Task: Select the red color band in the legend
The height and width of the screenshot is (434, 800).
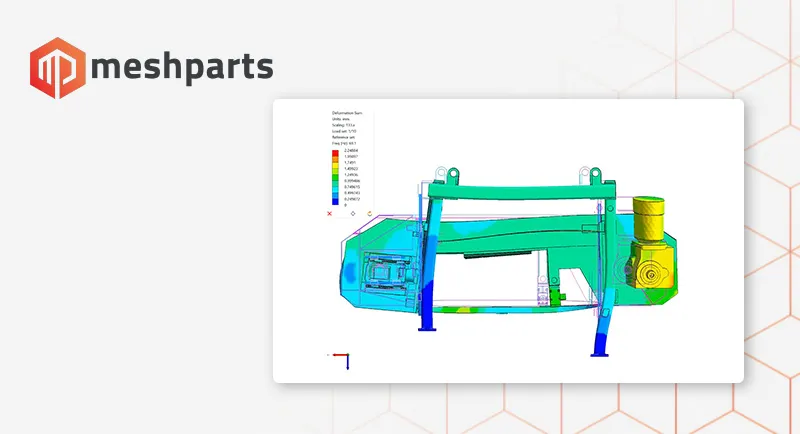Action: [335, 153]
